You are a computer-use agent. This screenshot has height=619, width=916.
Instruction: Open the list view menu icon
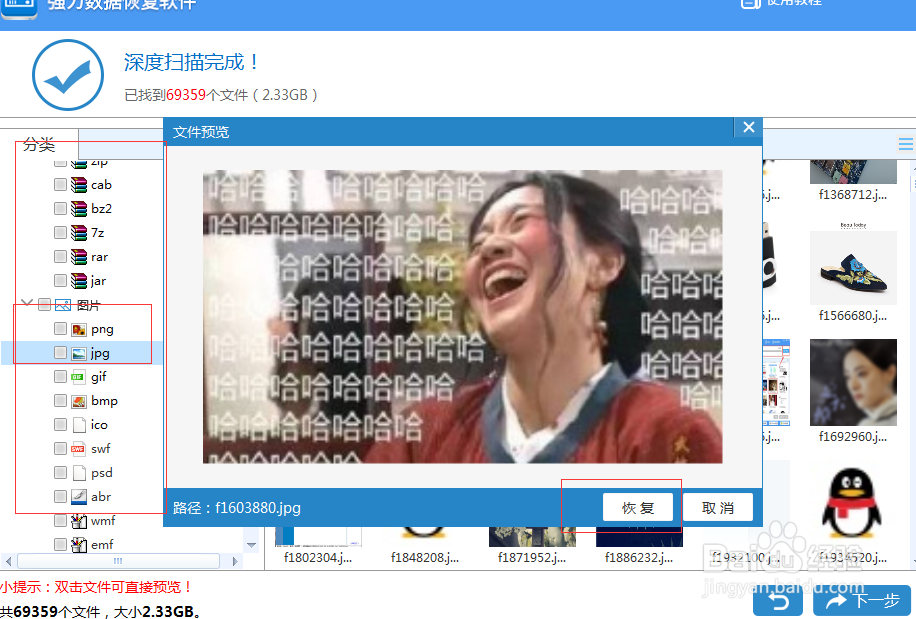[x=905, y=144]
